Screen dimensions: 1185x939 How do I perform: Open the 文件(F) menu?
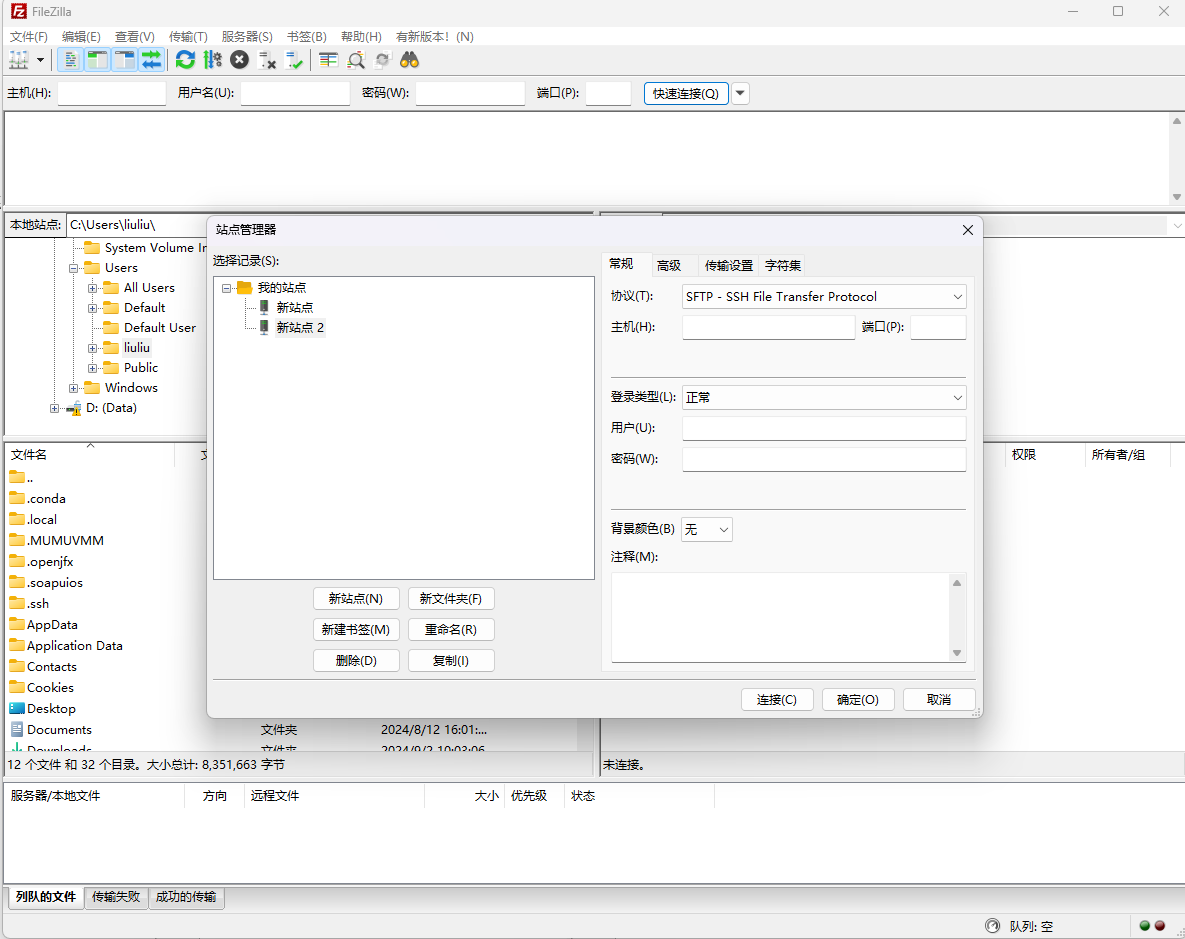(29, 36)
